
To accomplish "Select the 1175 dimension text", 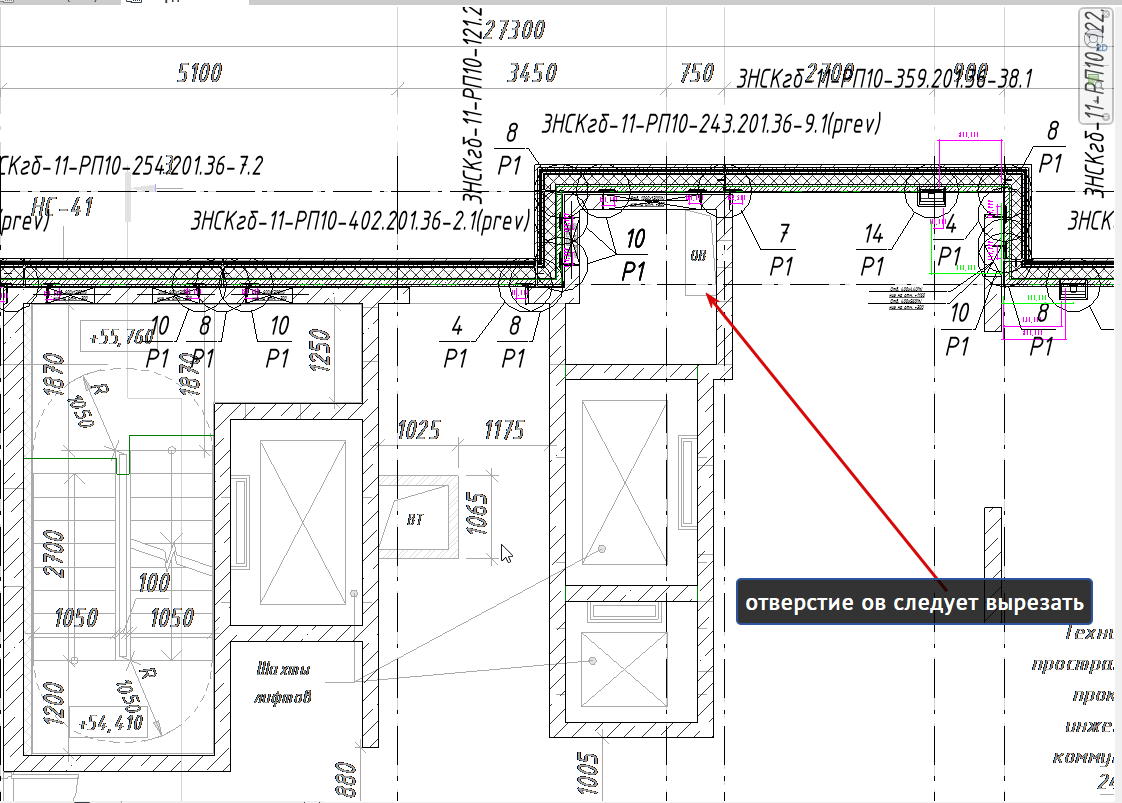I will (504, 429).
